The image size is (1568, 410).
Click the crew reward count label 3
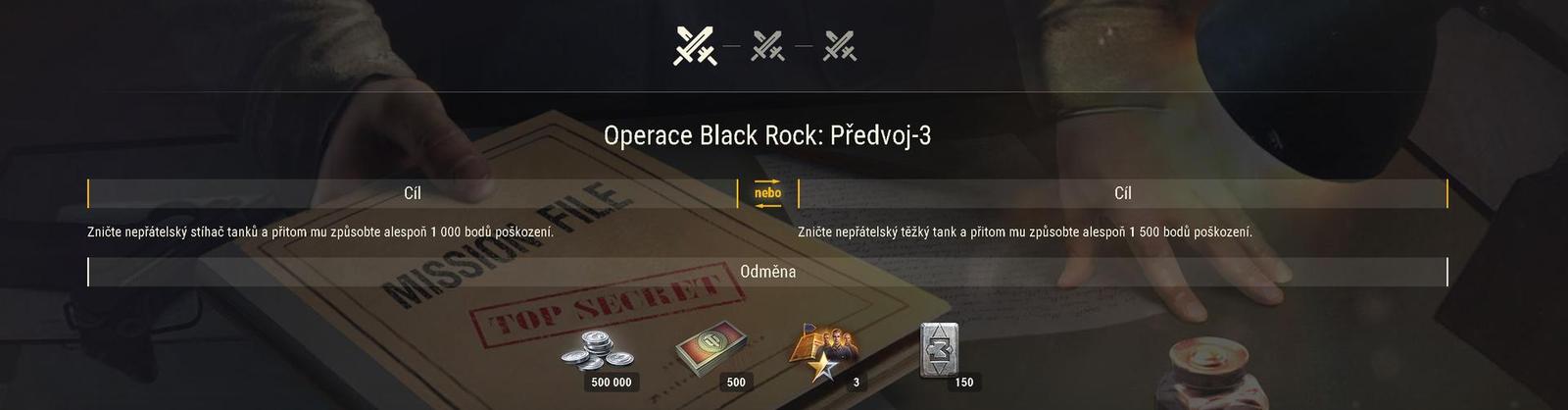(x=856, y=383)
